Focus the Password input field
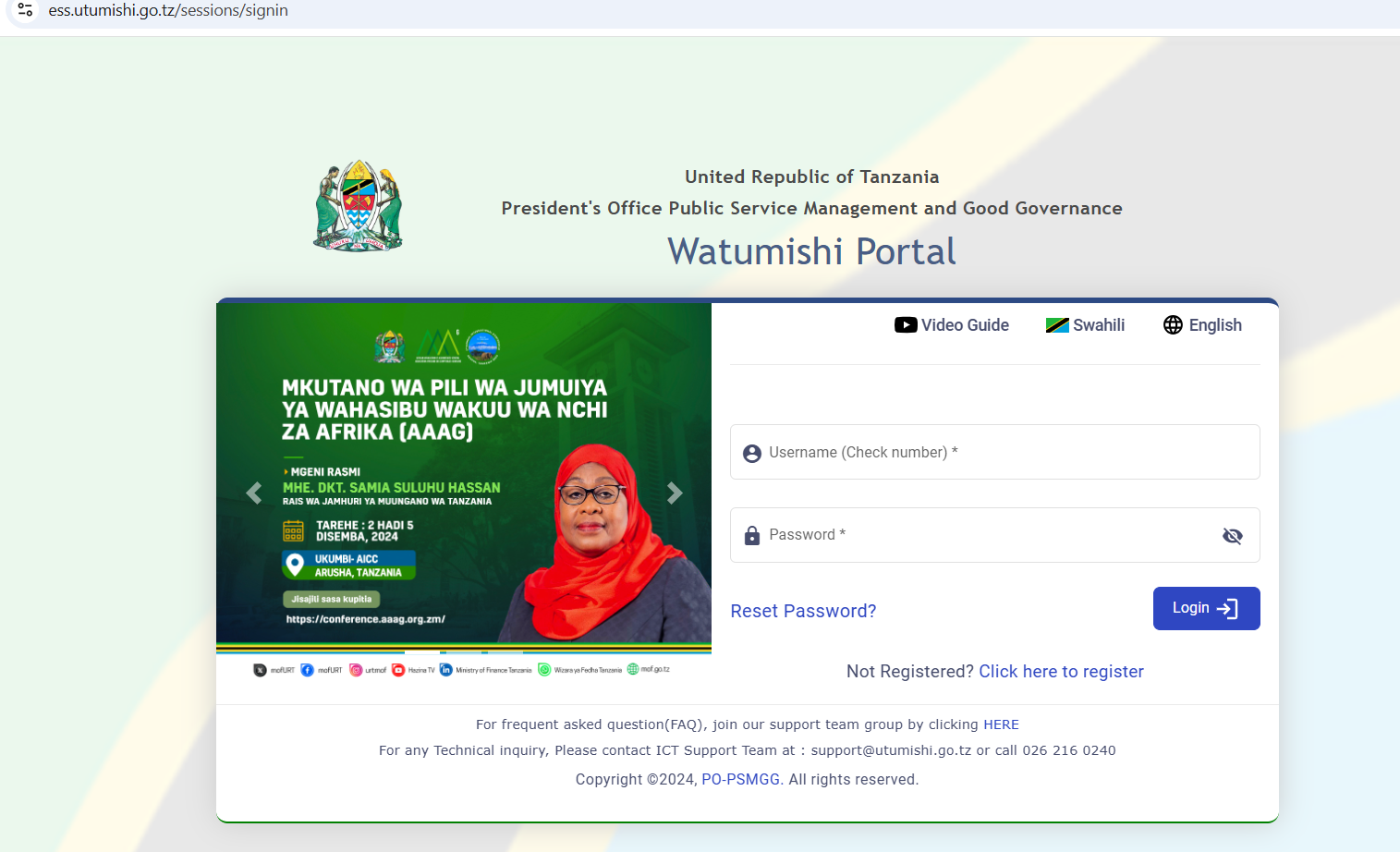The height and width of the screenshot is (852, 1400). (995, 535)
